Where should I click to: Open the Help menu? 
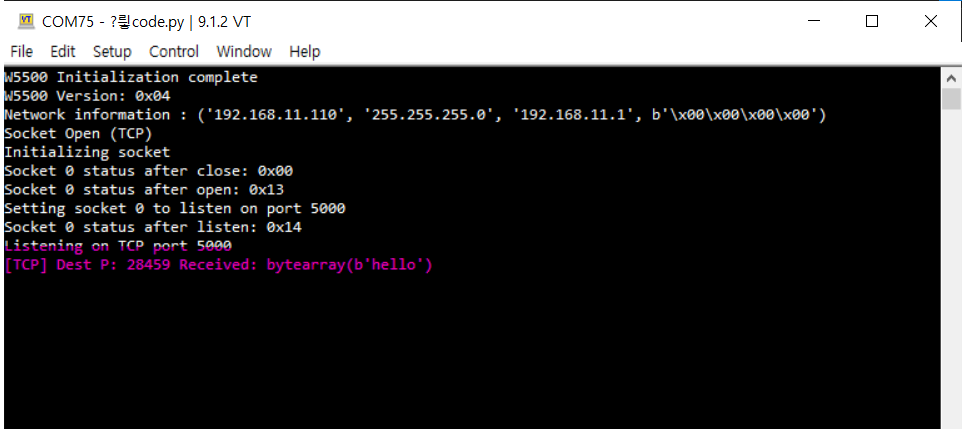tap(305, 52)
